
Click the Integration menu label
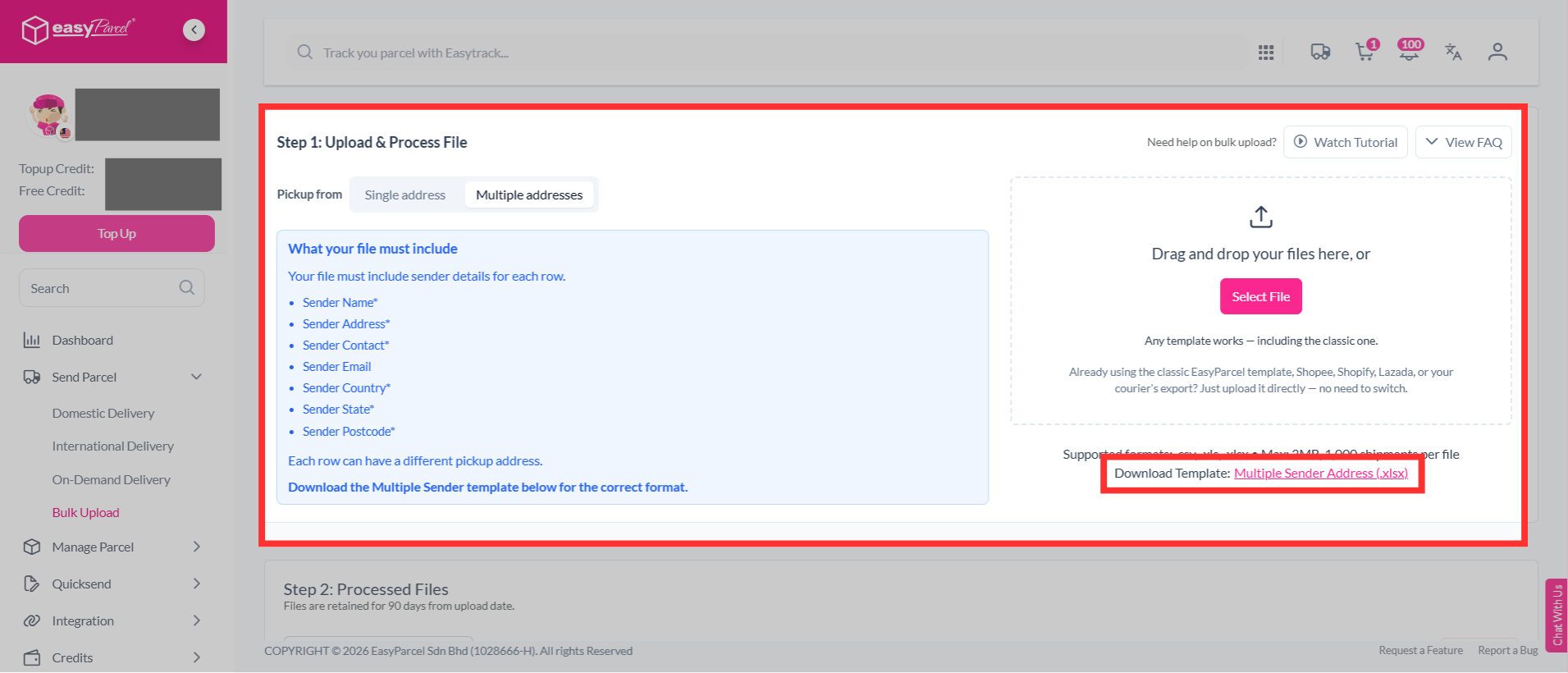pyautogui.click(x=83, y=620)
